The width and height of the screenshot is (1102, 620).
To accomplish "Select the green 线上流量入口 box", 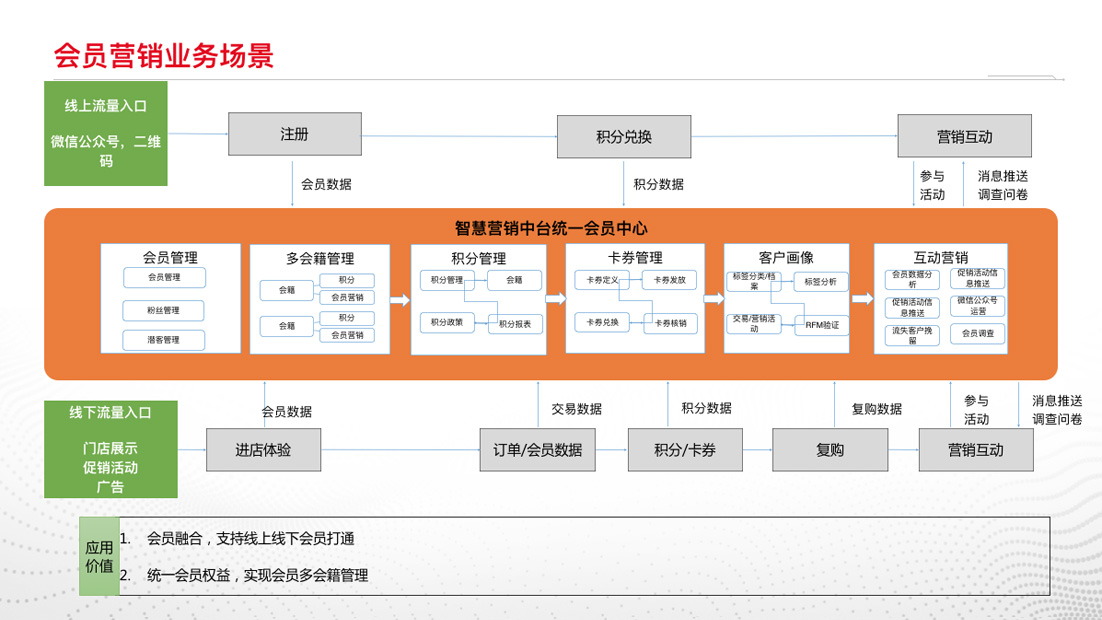I will point(105,133).
